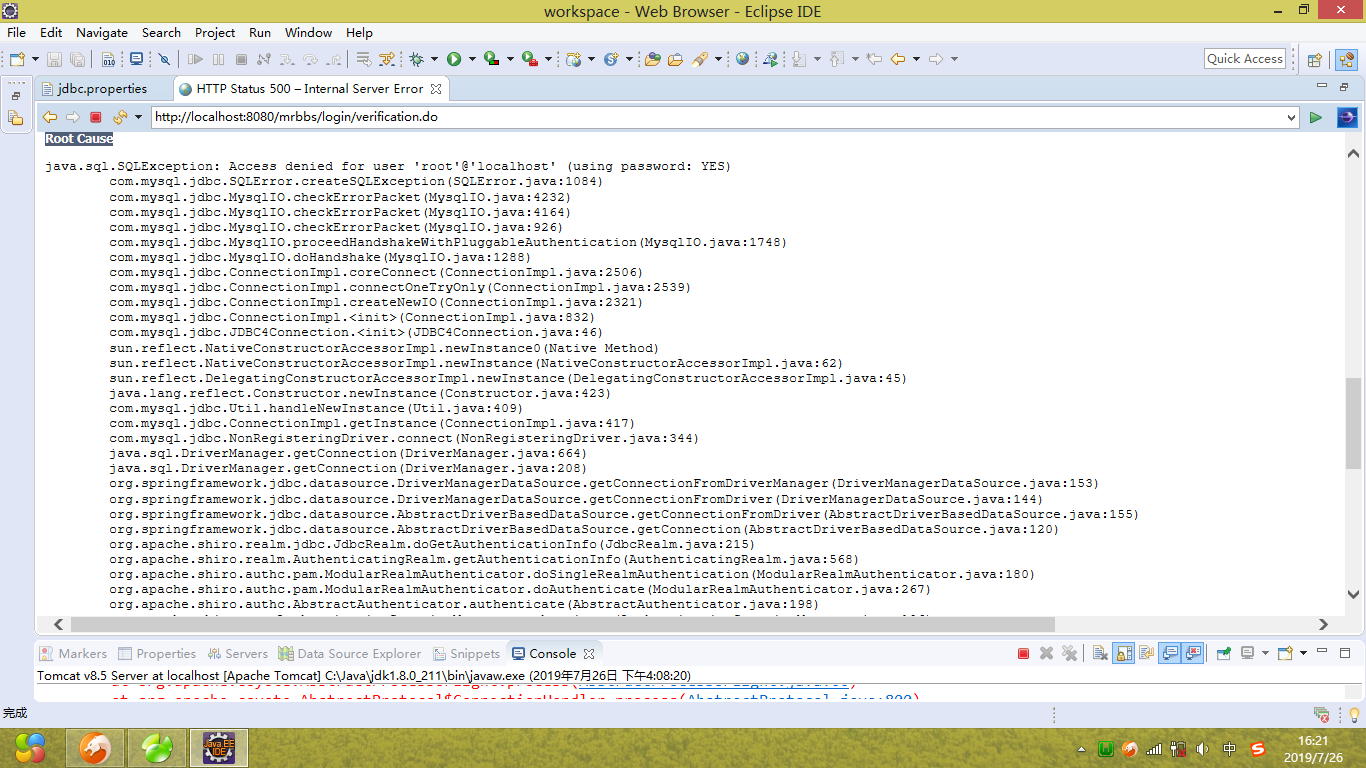Switch to Data Source Explorer tab
This screenshot has height=768, width=1366.
(350, 653)
